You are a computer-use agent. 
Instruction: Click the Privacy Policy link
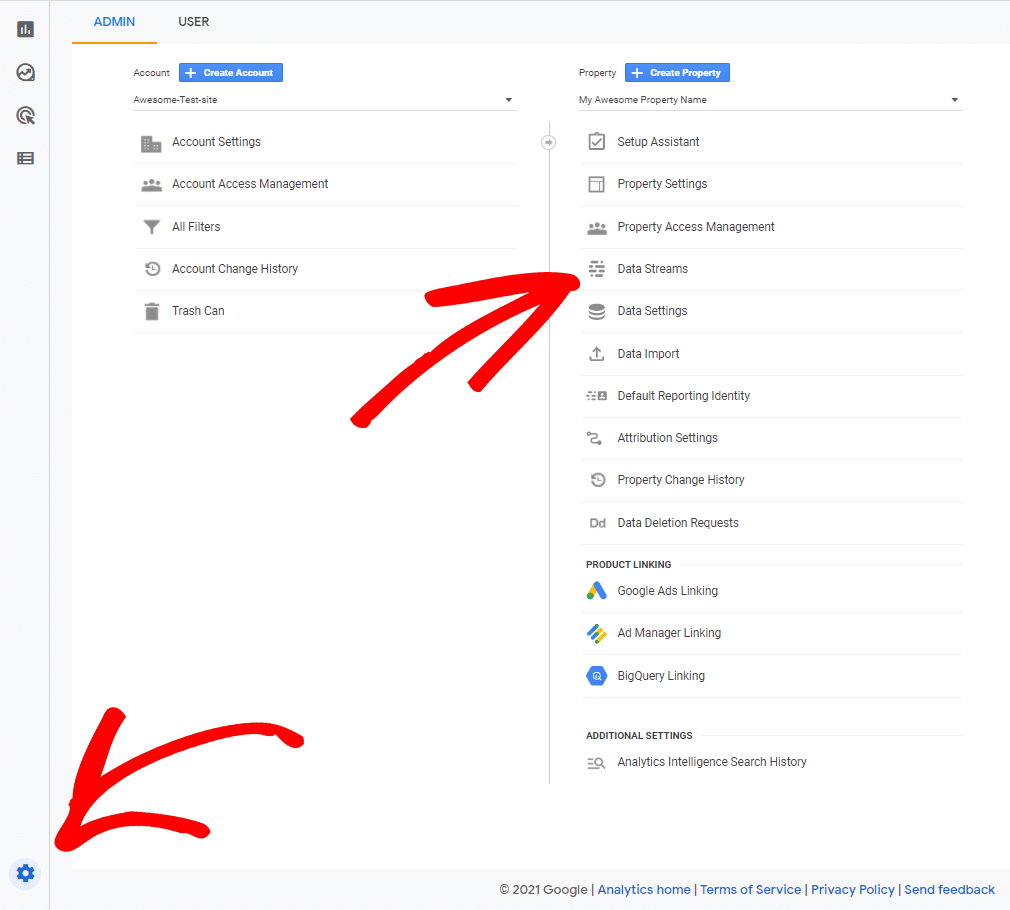(x=852, y=889)
